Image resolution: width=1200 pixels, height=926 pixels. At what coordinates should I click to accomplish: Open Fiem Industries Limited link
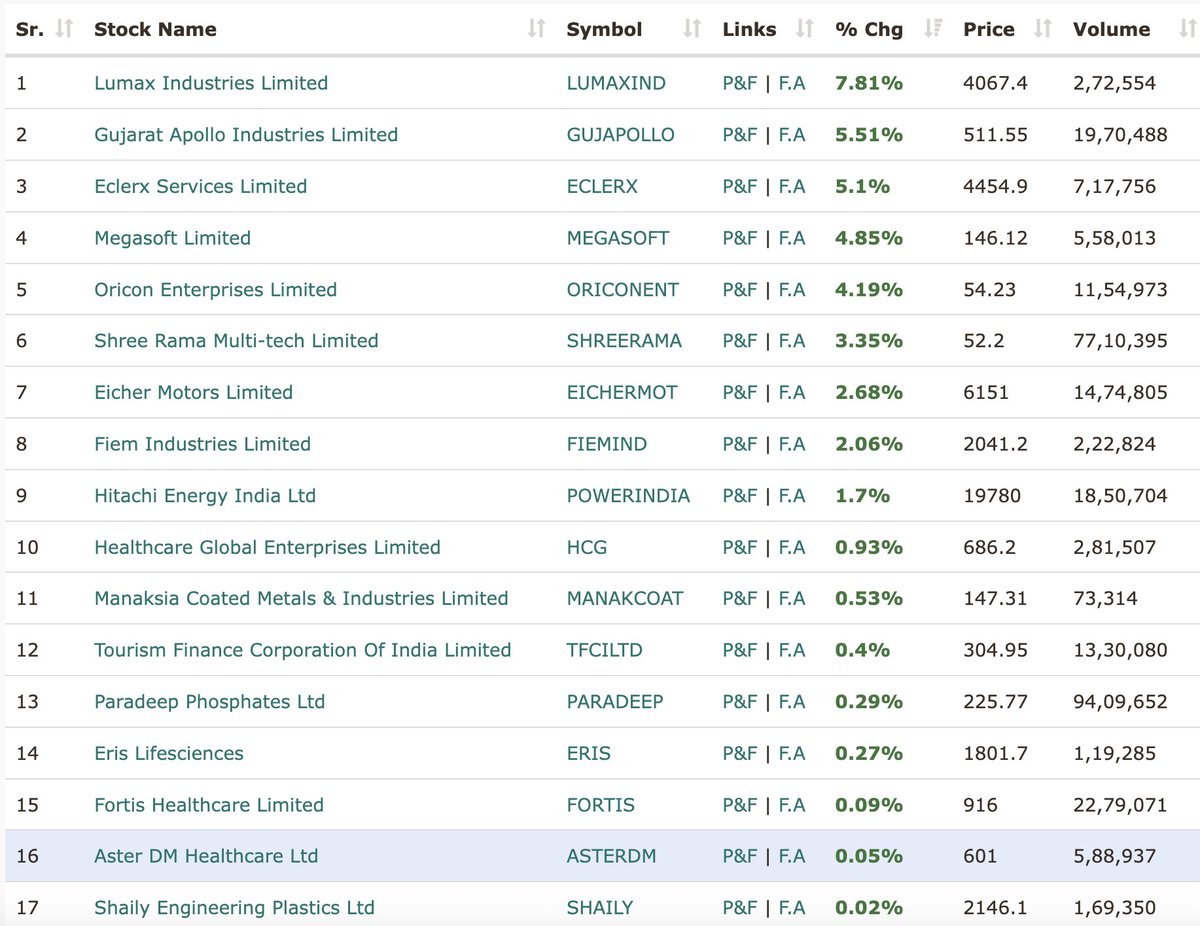coord(202,444)
